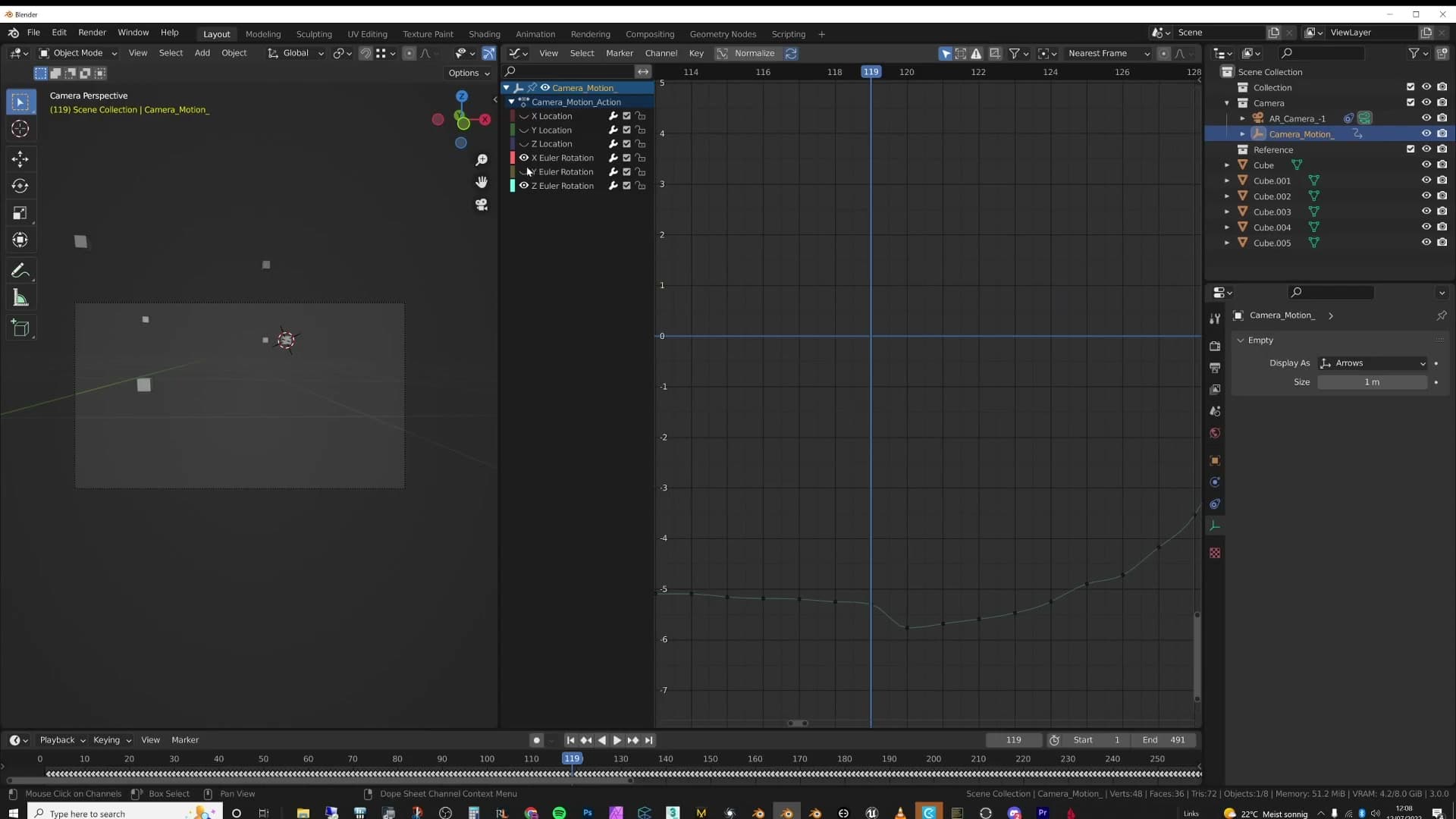The image size is (1456, 819).
Task: Collapse Camera_Motion_Action channel group
Action: click(x=512, y=102)
